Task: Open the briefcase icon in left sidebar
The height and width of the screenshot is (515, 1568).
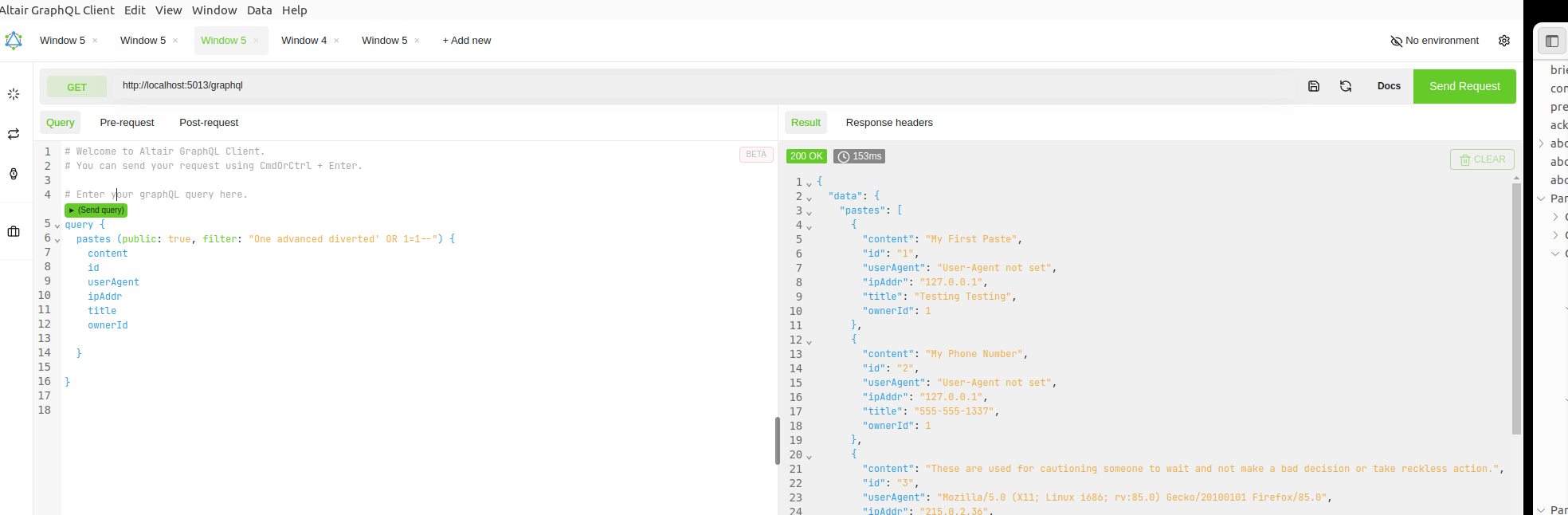Action: [14, 231]
